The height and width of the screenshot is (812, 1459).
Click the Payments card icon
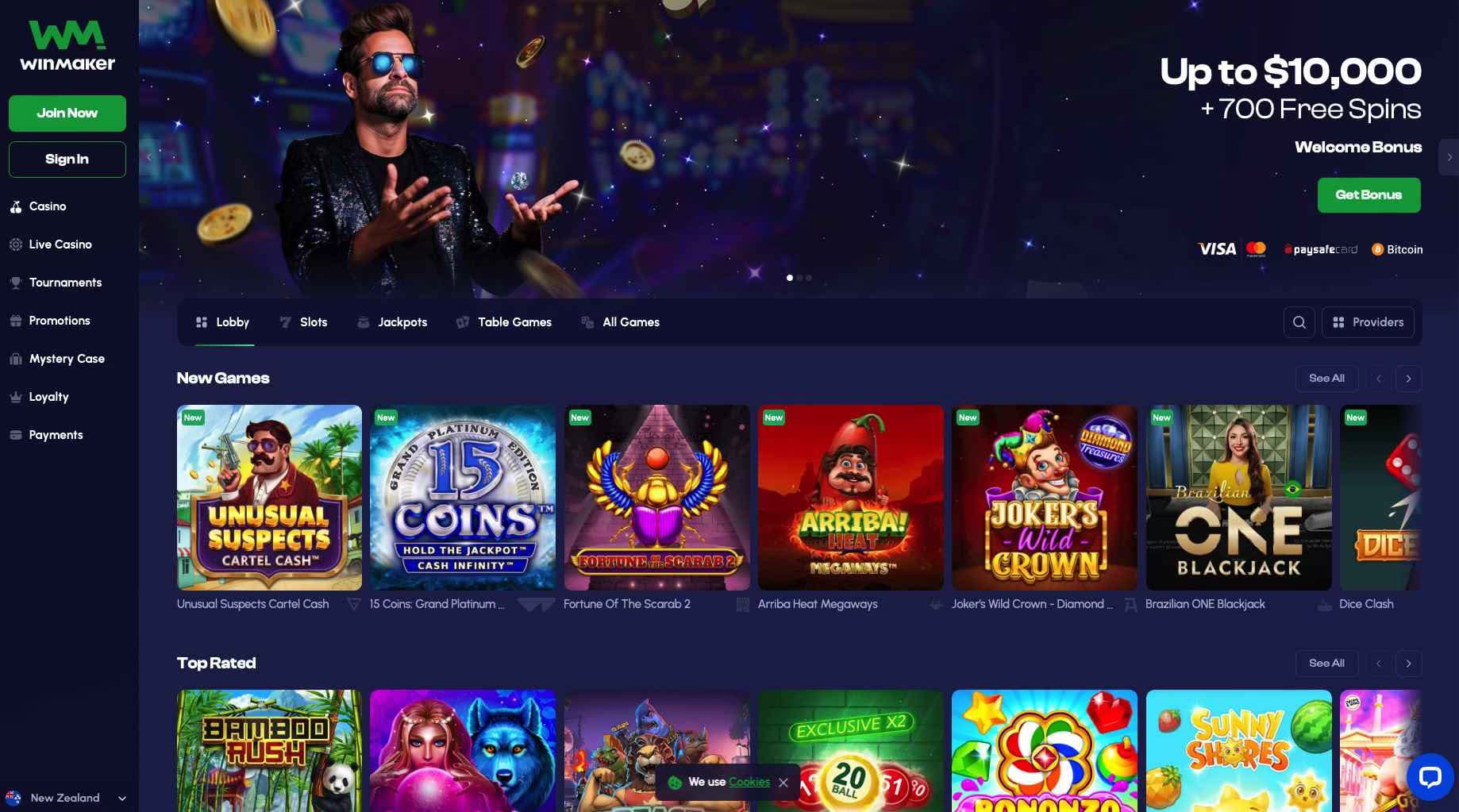(x=15, y=435)
